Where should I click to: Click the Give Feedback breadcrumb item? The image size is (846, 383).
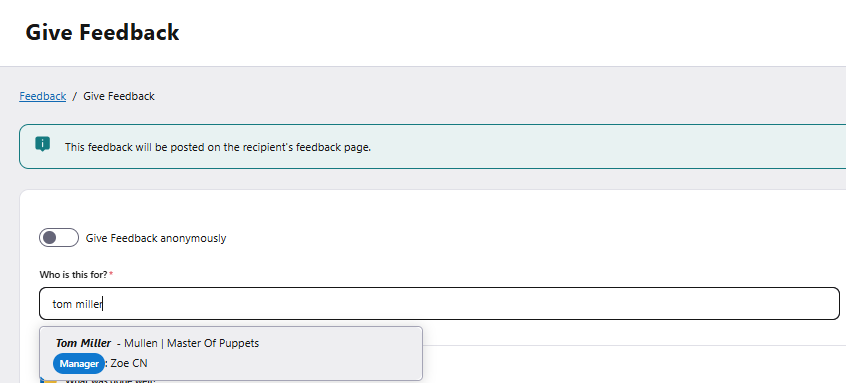pos(119,96)
